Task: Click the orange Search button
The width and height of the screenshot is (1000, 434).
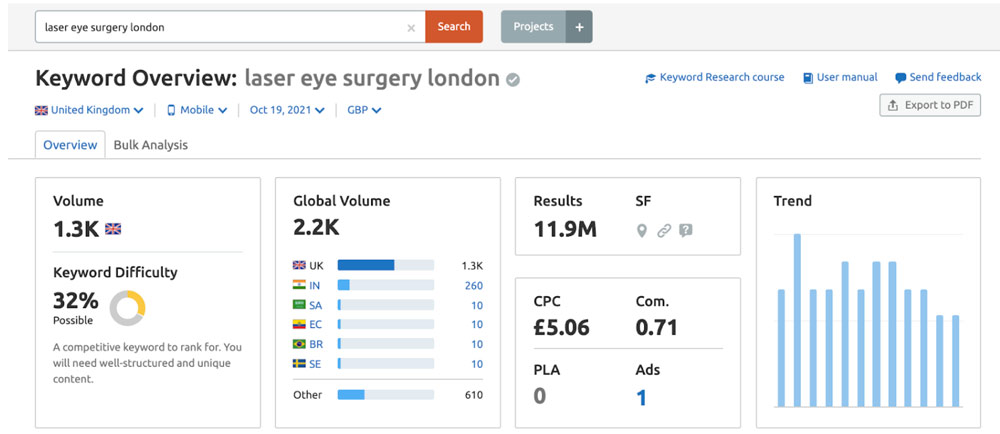Action: pos(454,27)
